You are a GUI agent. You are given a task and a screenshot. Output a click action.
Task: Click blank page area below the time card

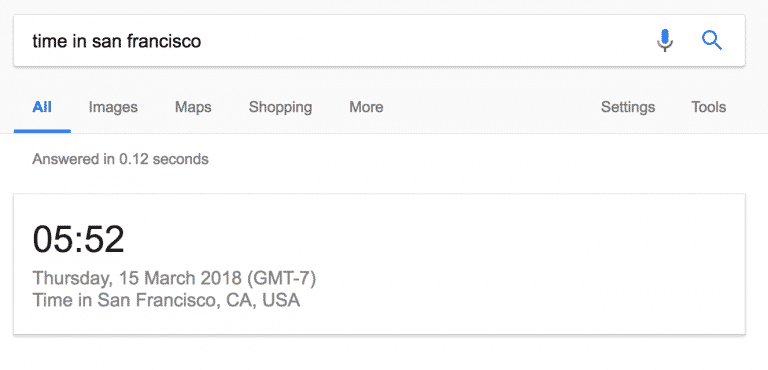click(384, 354)
